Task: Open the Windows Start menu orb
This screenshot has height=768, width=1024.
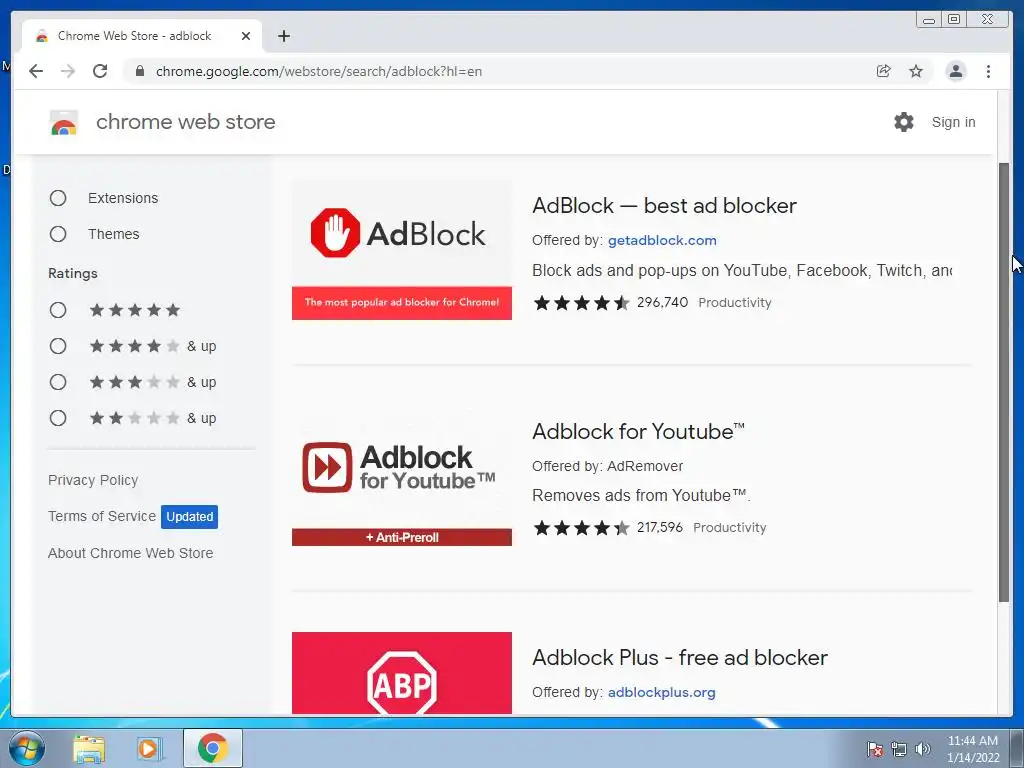Action: point(27,748)
